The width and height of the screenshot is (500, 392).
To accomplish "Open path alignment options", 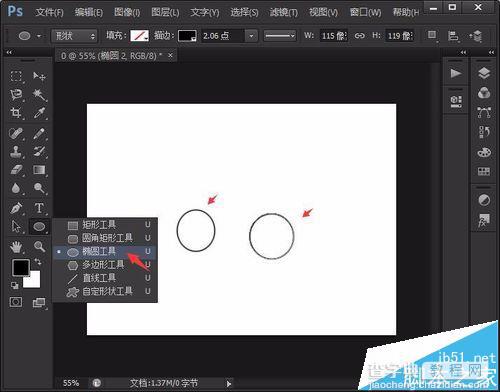I will [x=453, y=36].
